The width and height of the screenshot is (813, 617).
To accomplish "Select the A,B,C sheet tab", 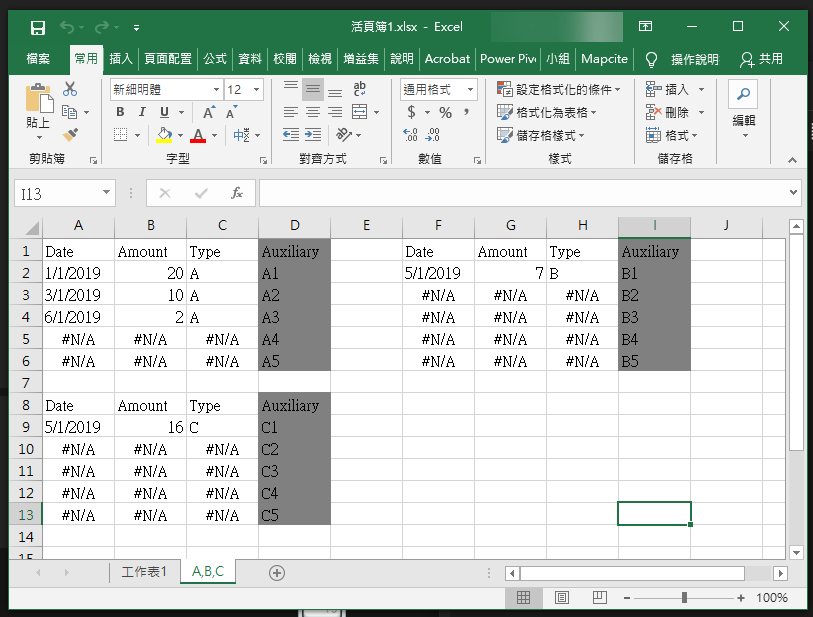I will (x=207, y=573).
